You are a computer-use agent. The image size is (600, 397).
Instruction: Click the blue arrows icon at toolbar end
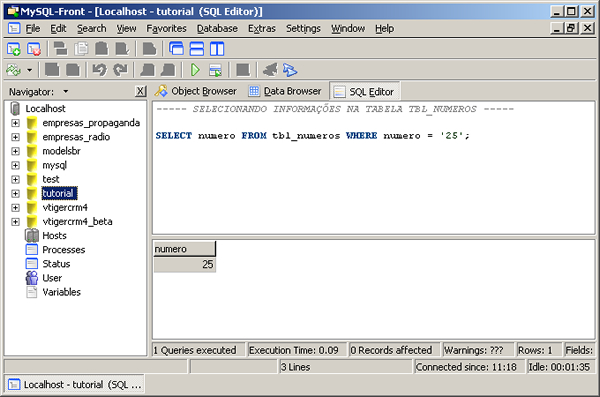[x=290, y=70]
